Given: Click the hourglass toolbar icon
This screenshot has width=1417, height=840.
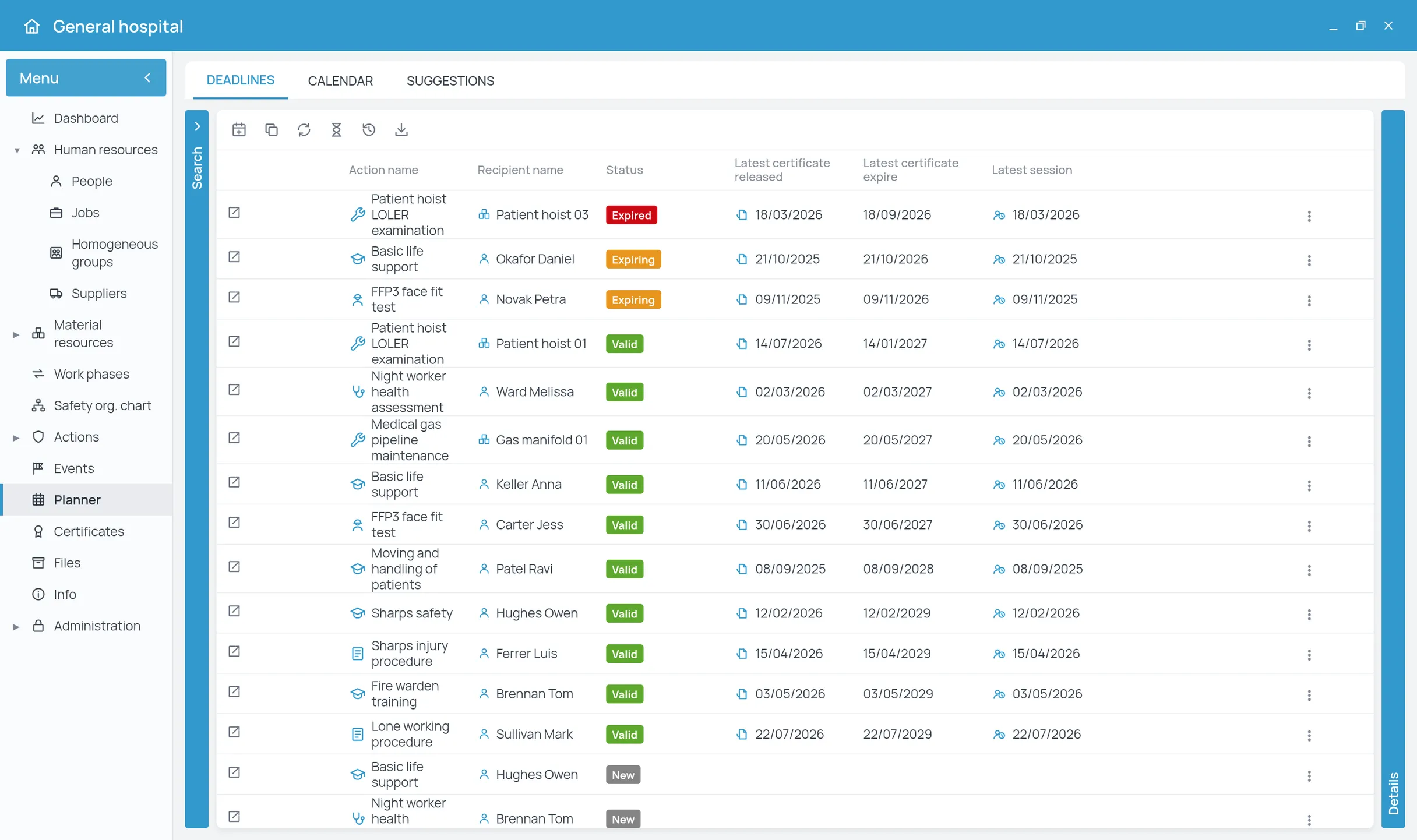Looking at the screenshot, I should pos(336,130).
